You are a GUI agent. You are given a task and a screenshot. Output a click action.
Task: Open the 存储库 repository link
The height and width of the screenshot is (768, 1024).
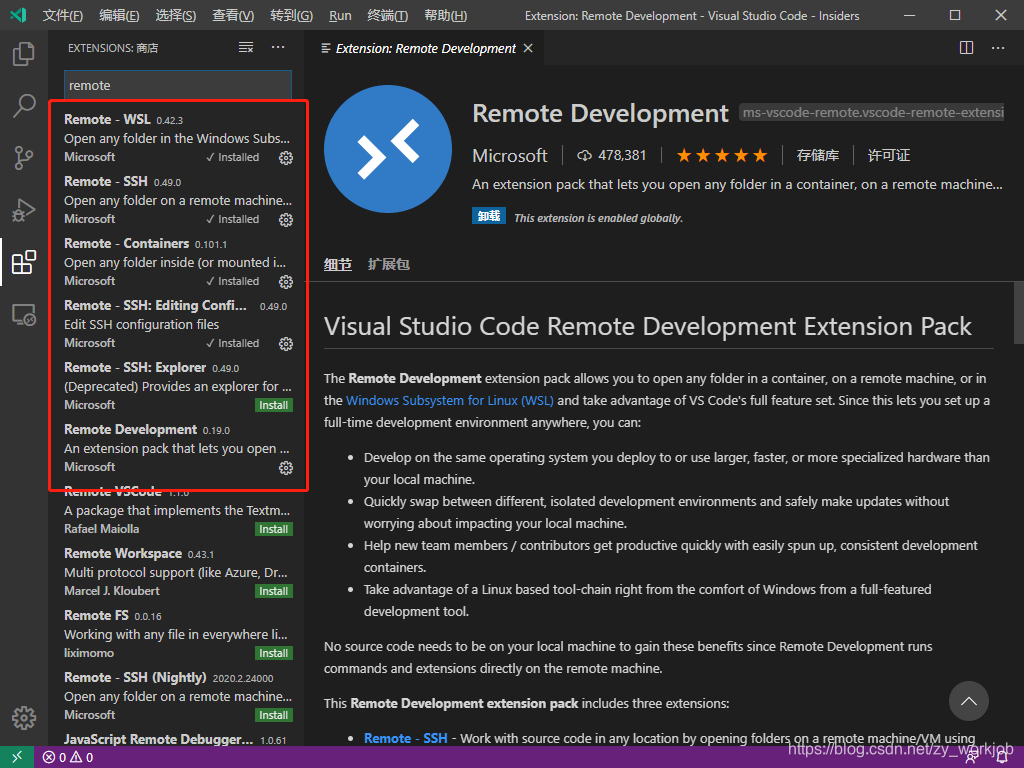[818, 155]
